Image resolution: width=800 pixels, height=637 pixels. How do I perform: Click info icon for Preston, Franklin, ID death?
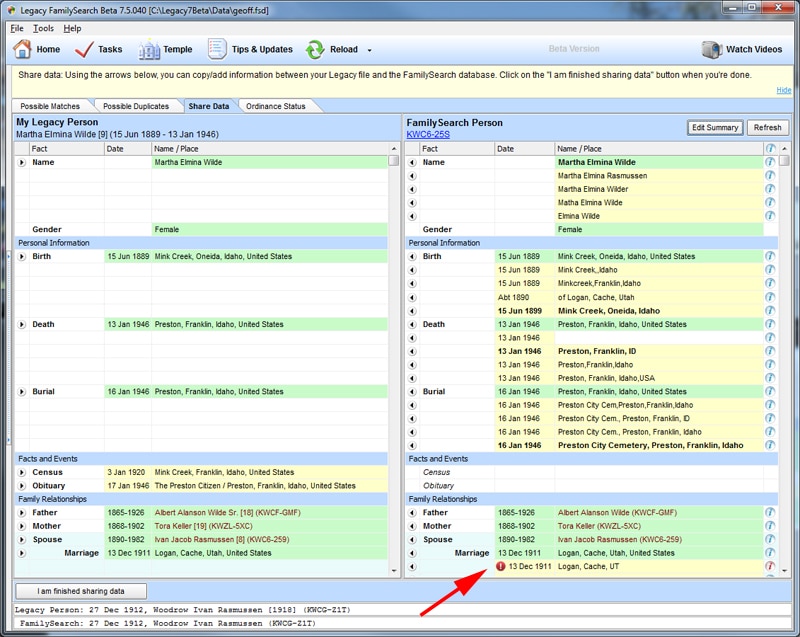point(770,351)
